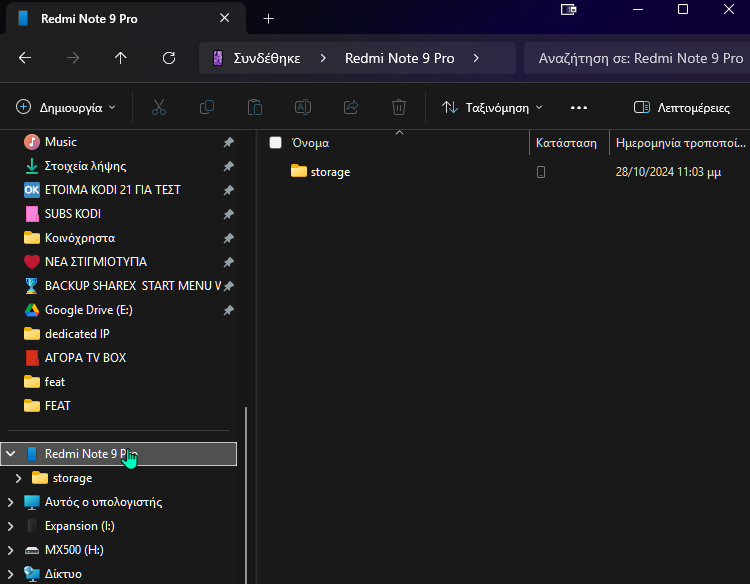This screenshot has width=750, height=584.
Task: Expand the storage tree node
Action: pos(18,478)
